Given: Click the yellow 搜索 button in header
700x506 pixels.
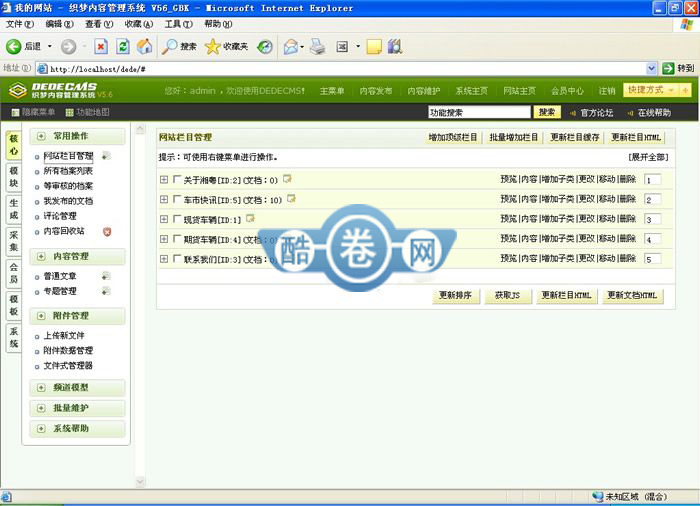Looking at the screenshot, I should click(547, 112).
